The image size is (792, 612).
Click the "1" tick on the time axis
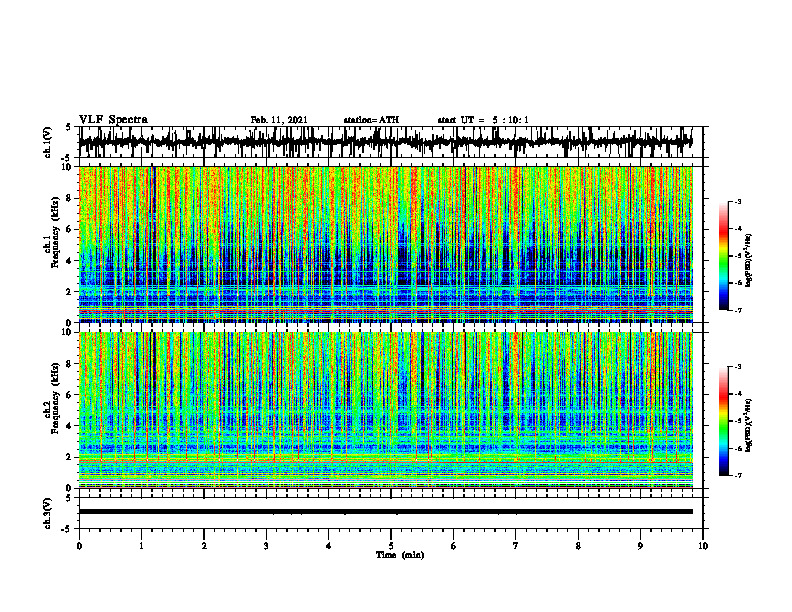coord(141,546)
